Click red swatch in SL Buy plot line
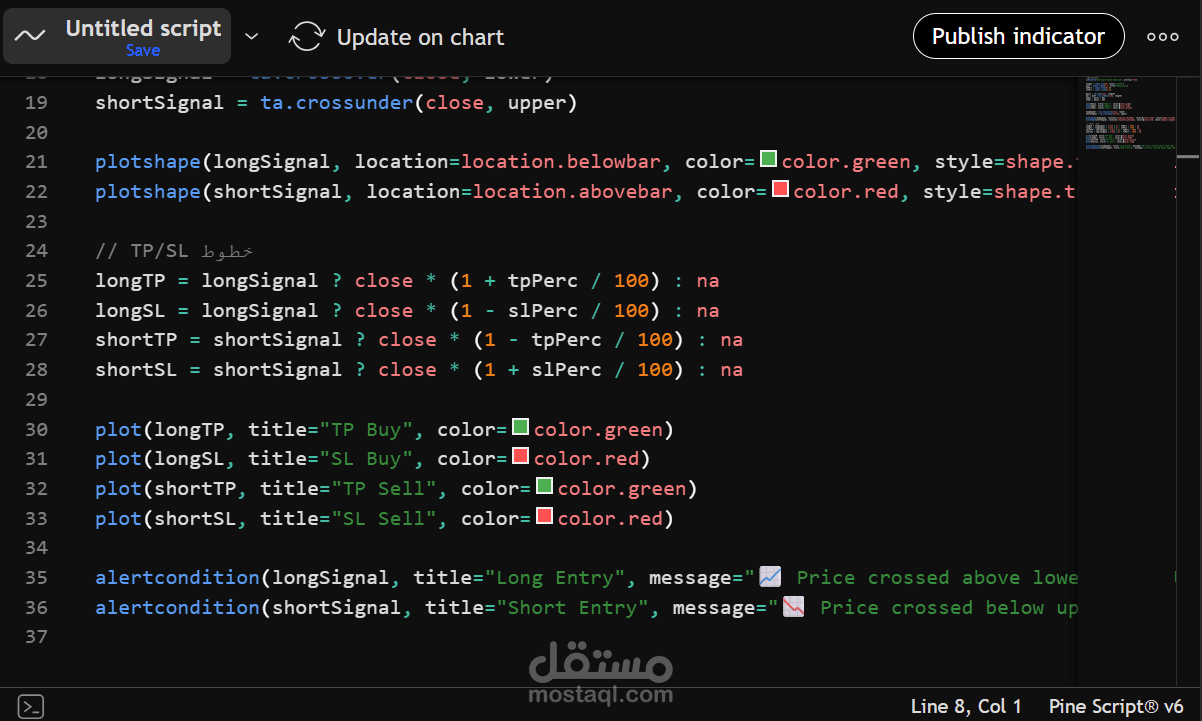 coord(521,457)
